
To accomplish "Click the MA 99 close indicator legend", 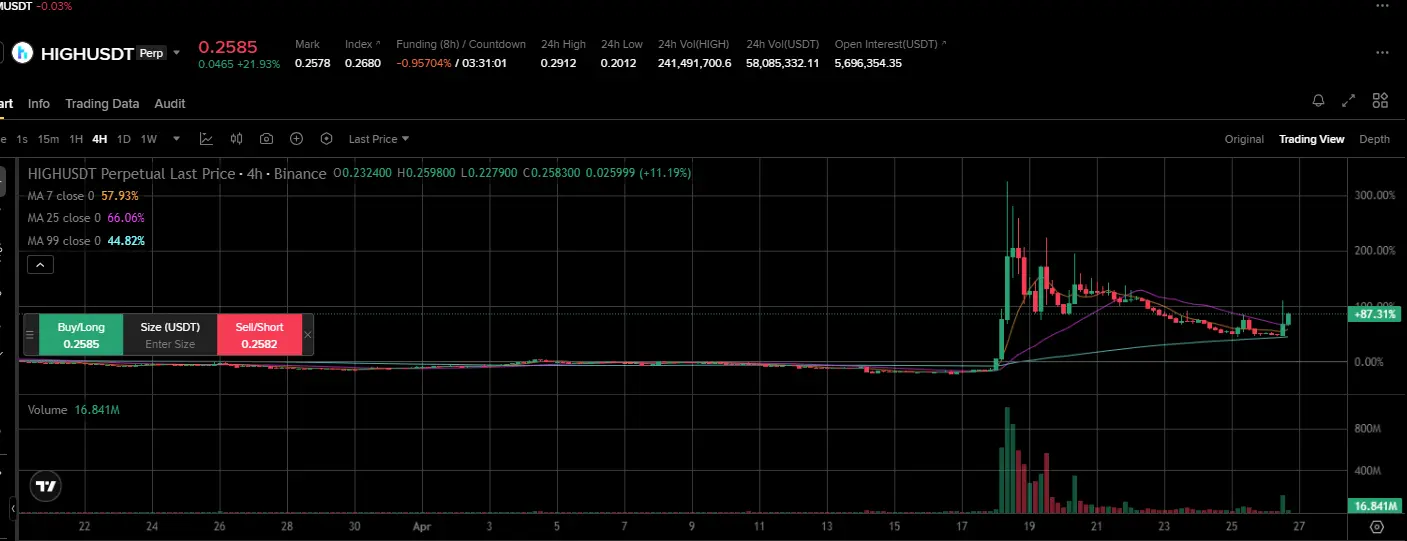I will coord(86,241).
